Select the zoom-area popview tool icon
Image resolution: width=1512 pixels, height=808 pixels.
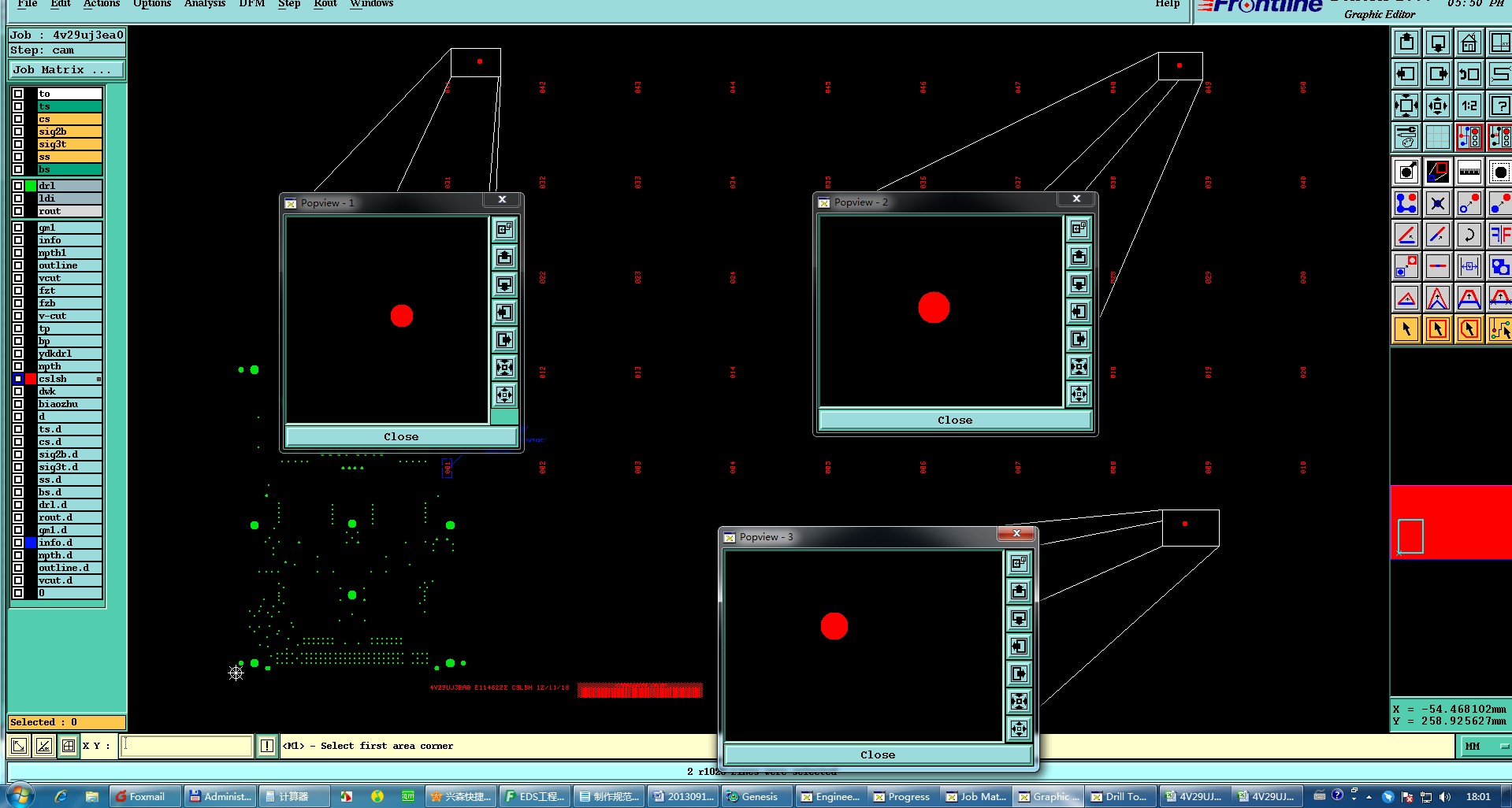click(1438, 172)
